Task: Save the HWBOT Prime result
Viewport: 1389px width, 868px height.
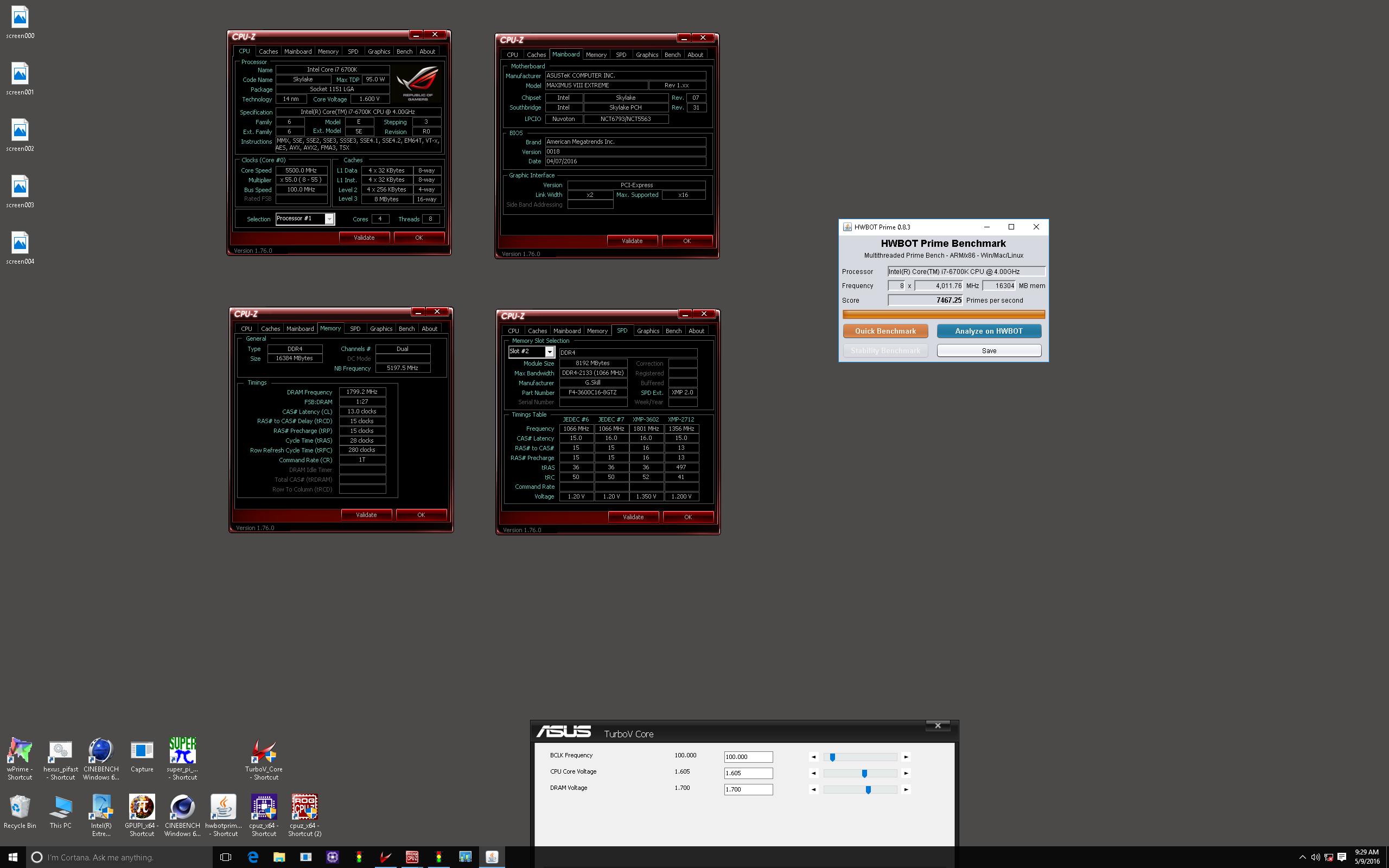Action: [x=989, y=351]
